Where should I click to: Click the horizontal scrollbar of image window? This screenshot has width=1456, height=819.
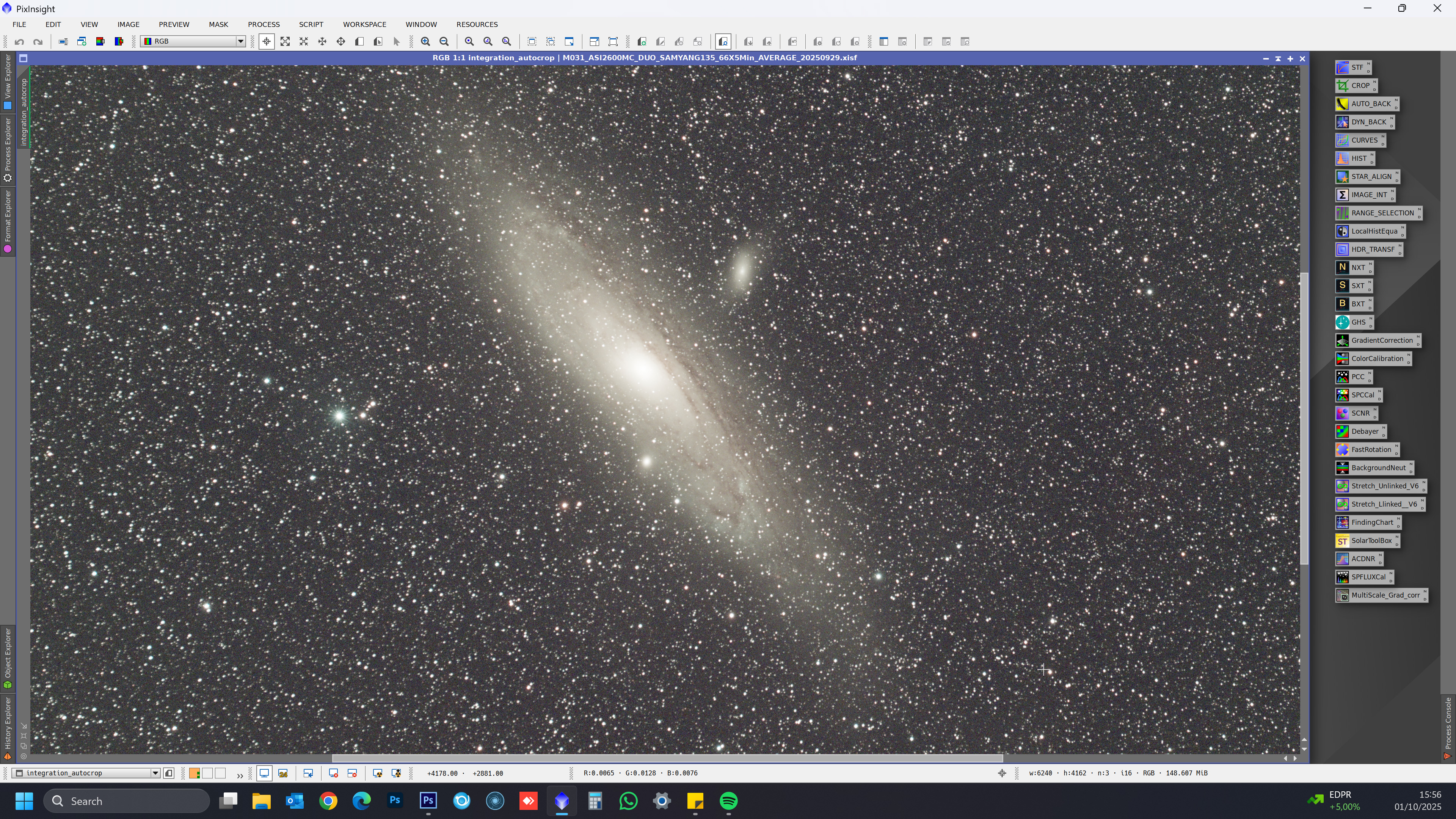(x=667, y=758)
